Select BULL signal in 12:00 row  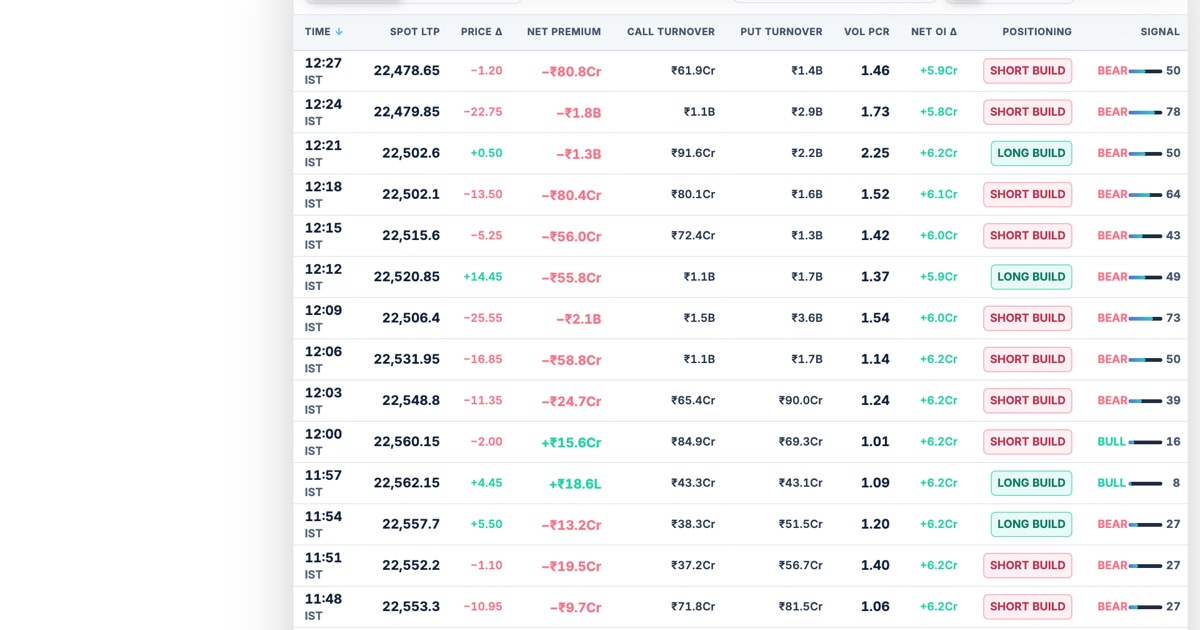(1112, 442)
